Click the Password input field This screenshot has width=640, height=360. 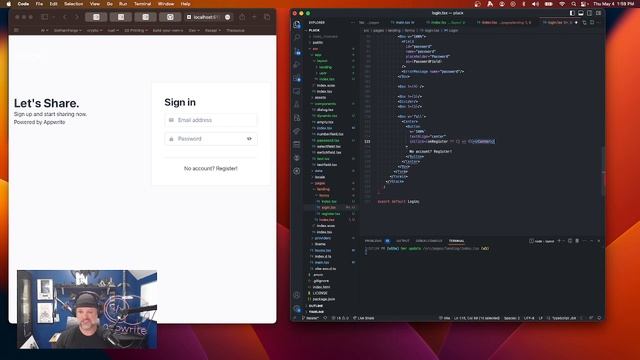(x=211, y=139)
